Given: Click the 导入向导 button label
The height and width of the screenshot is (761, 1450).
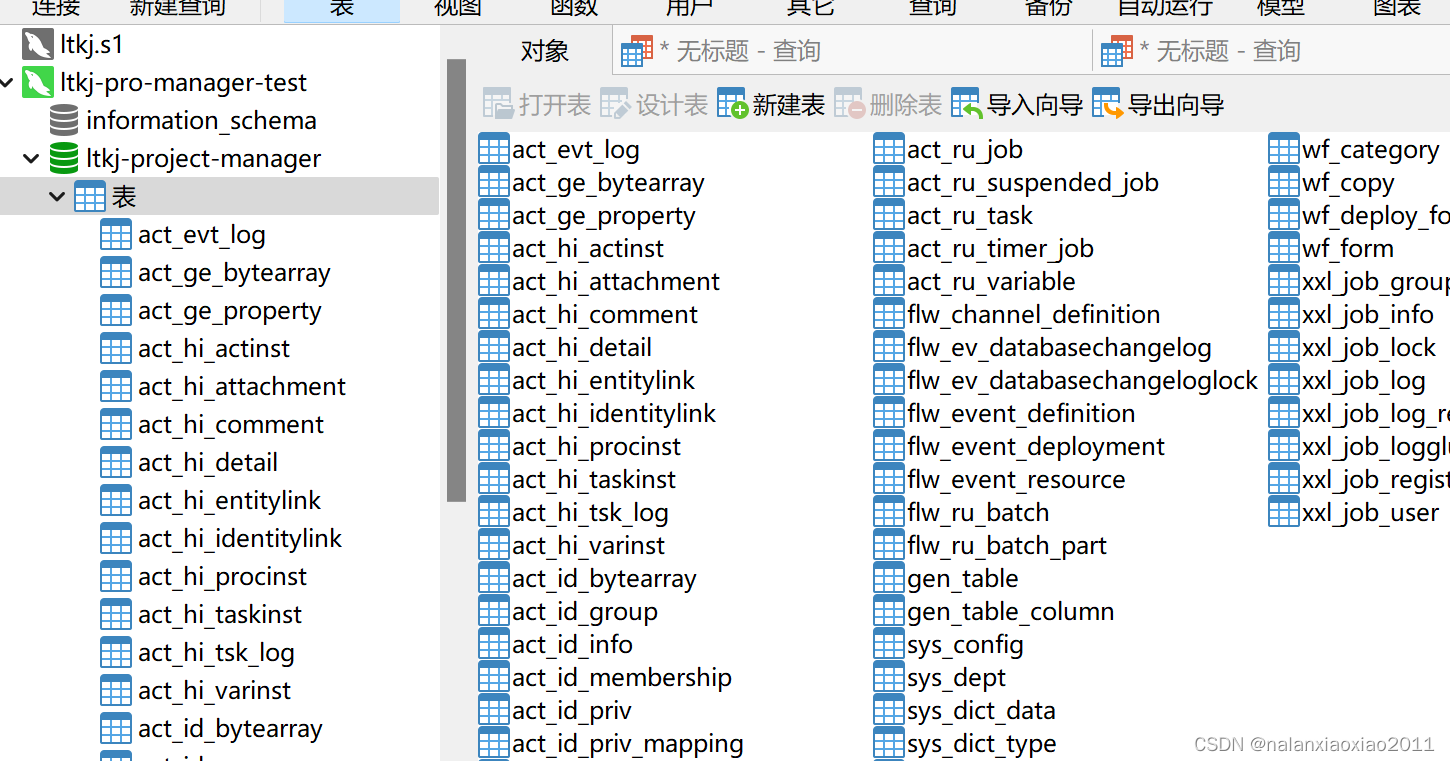Looking at the screenshot, I should click(x=1035, y=105).
